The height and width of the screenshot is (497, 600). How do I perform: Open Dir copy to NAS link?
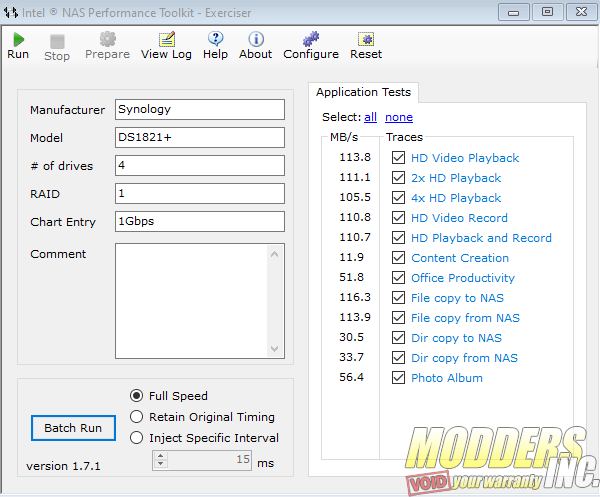(456, 338)
